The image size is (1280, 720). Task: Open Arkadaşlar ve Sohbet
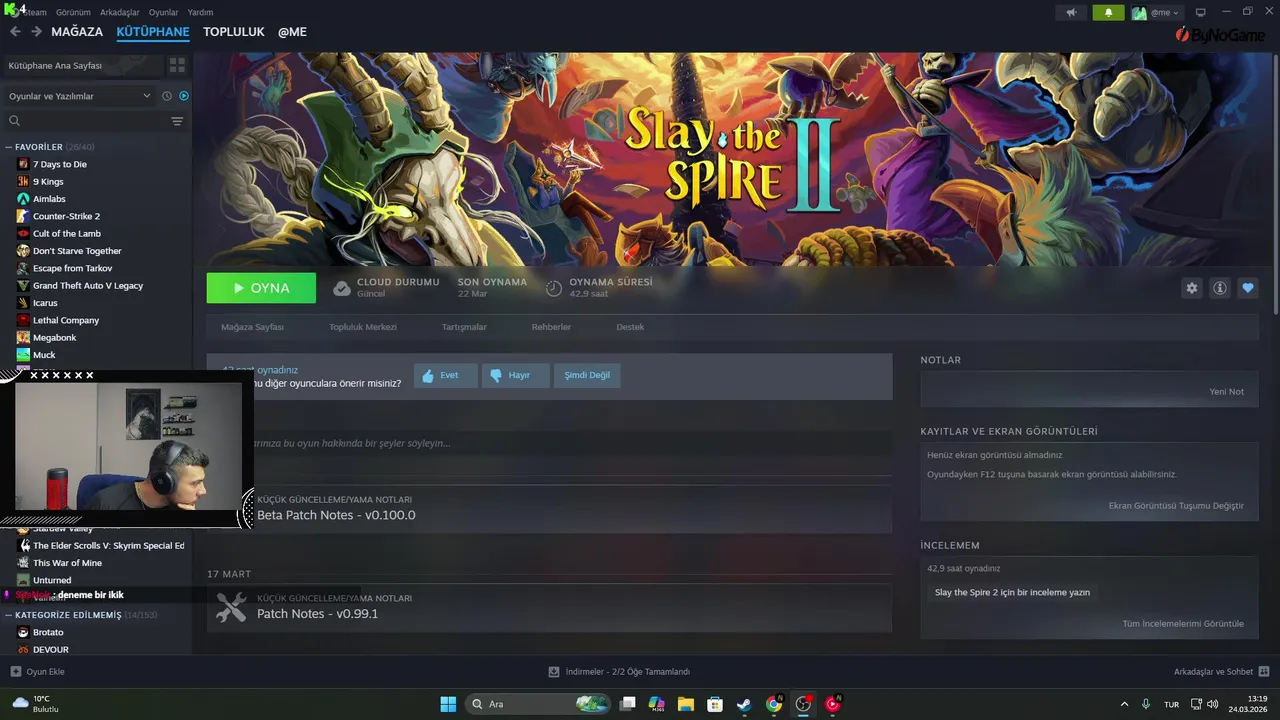pos(1221,672)
